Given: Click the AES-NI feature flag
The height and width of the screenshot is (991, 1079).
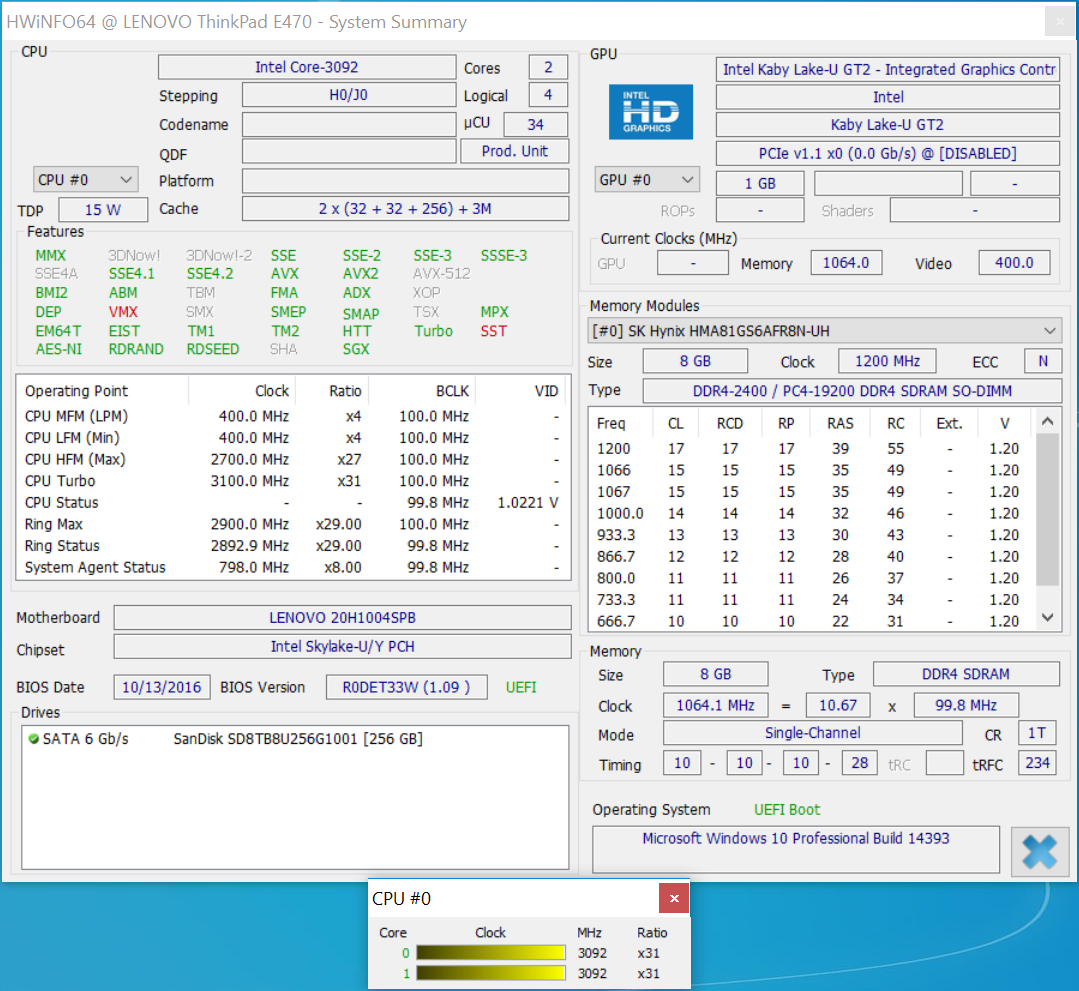Looking at the screenshot, I should click(x=59, y=349).
